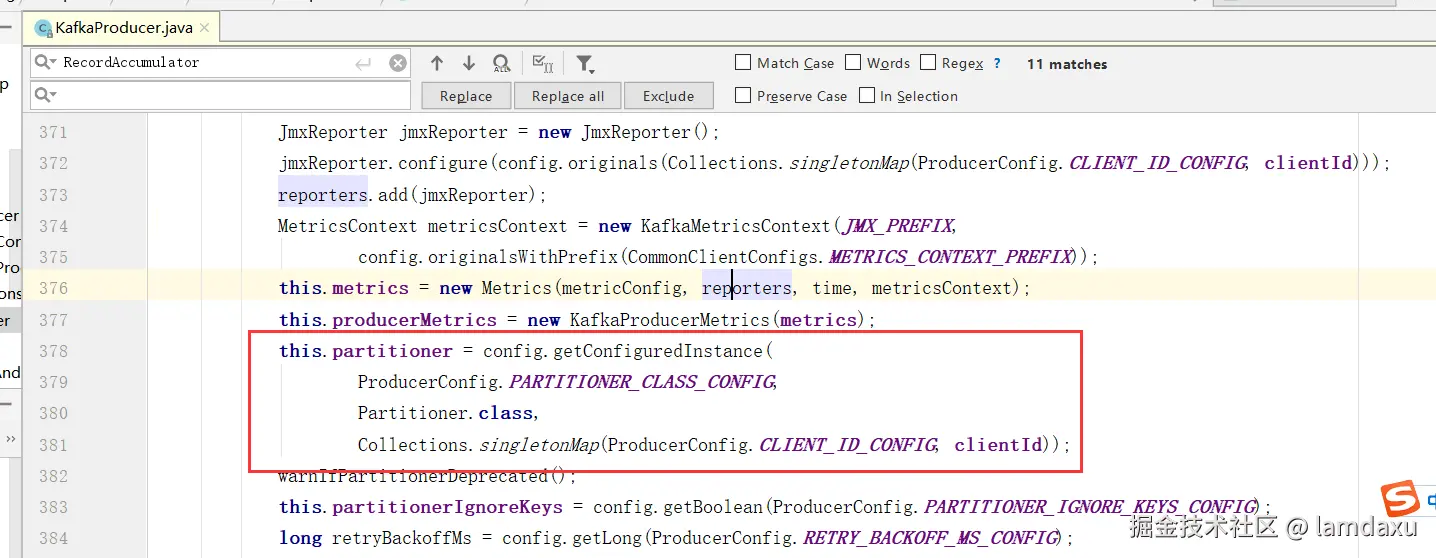Jump to previous search occurrence arrow

pos(437,63)
